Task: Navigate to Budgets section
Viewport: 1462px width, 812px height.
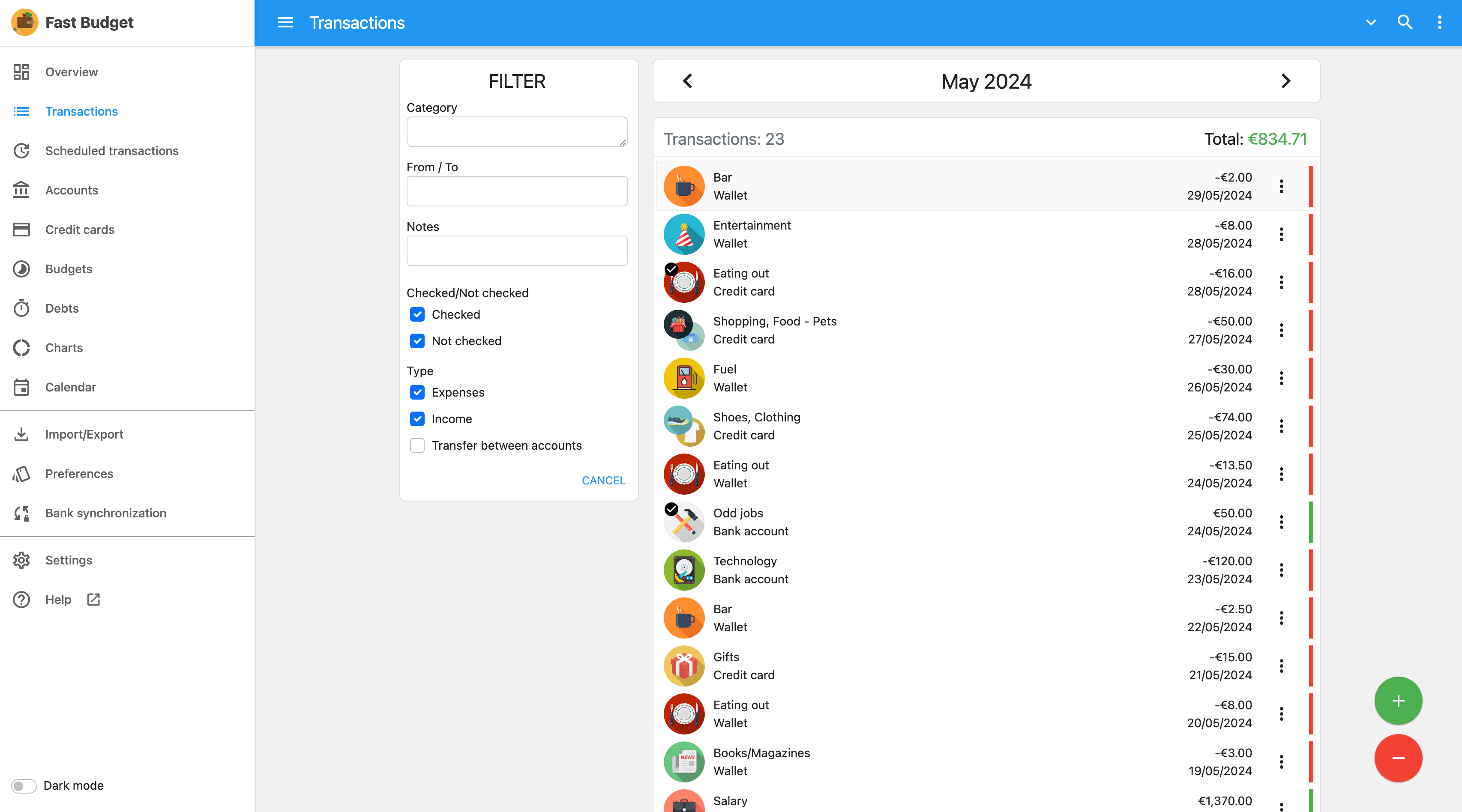Action: (x=69, y=268)
